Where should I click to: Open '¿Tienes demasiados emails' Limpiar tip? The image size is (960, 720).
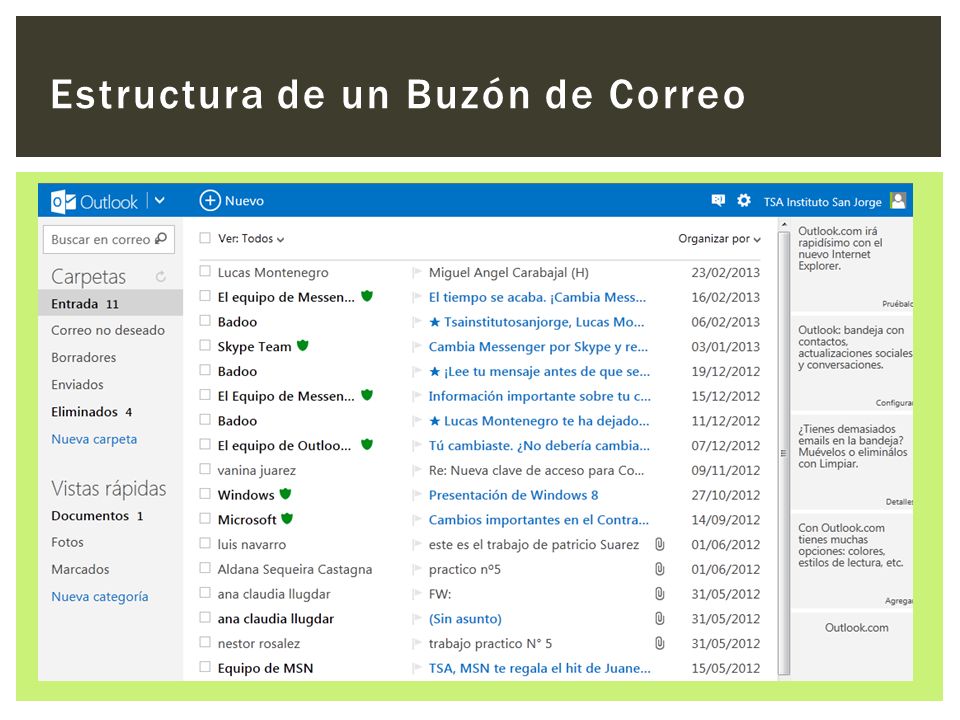pos(852,463)
